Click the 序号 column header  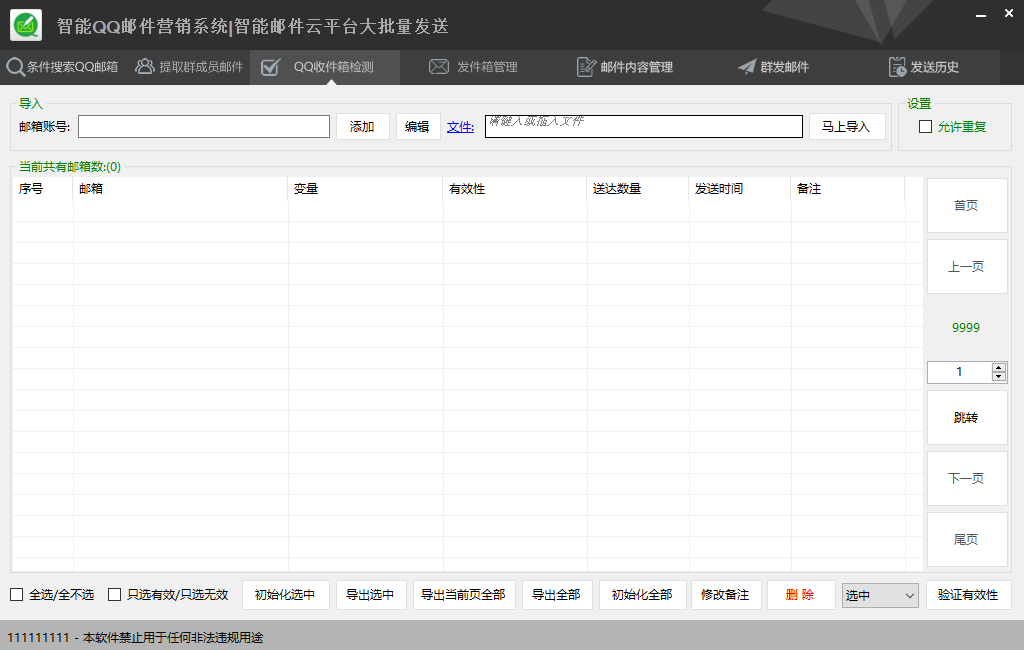tap(42, 189)
